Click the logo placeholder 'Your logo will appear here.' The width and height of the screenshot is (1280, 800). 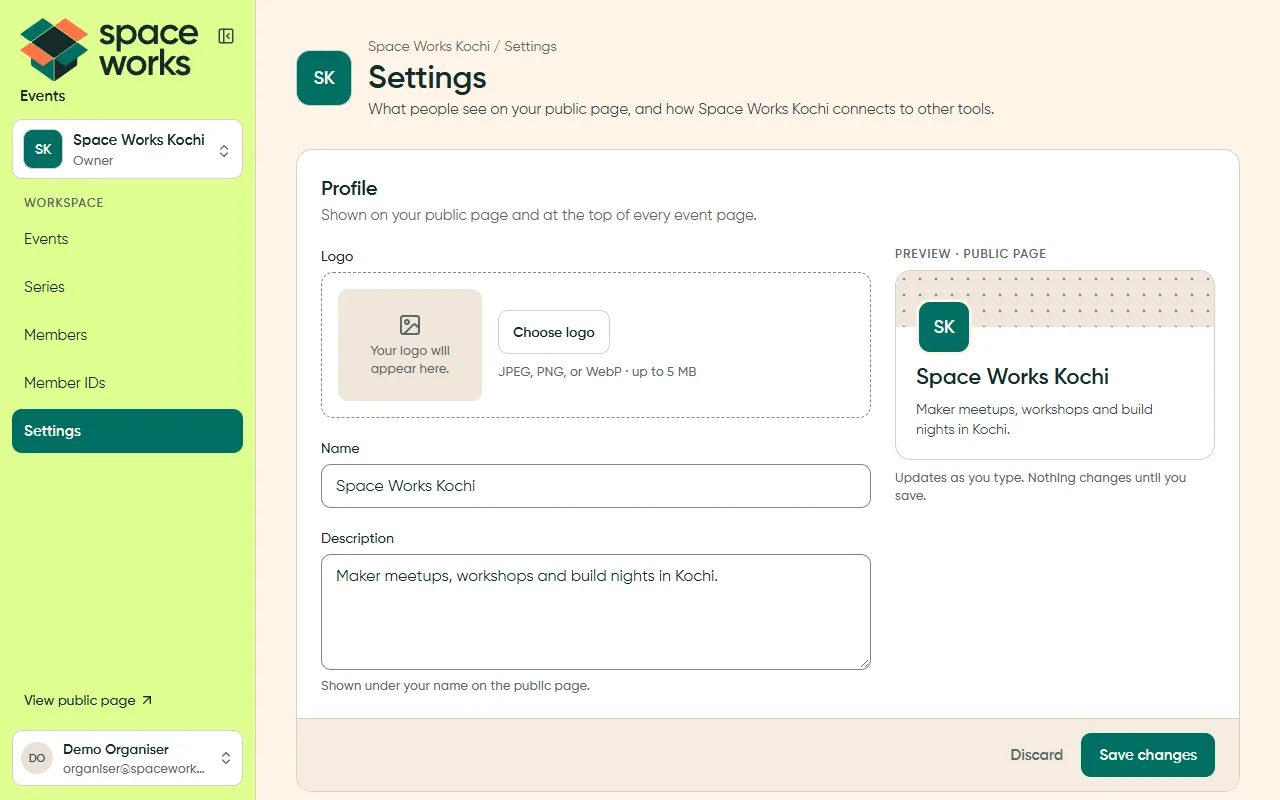(x=410, y=345)
